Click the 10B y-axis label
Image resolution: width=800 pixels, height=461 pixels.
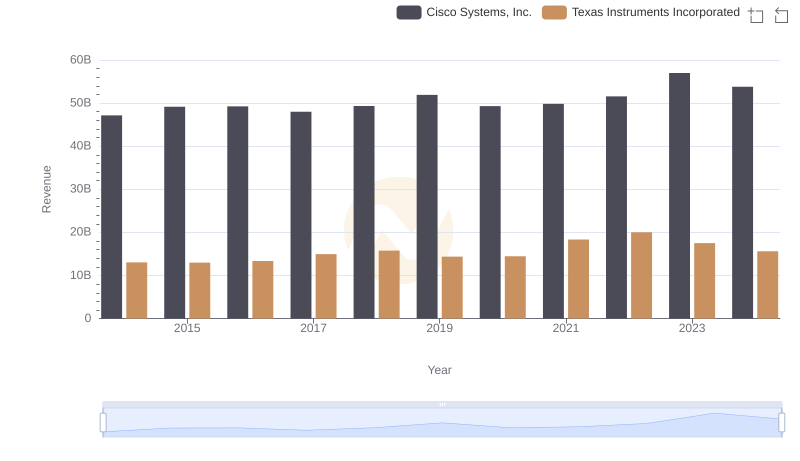tap(81, 275)
